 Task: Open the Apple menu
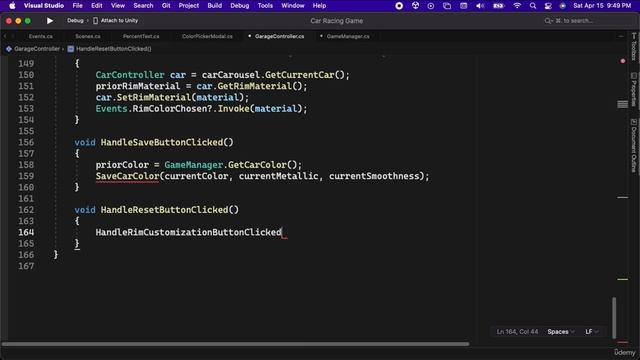click(x=12, y=6)
